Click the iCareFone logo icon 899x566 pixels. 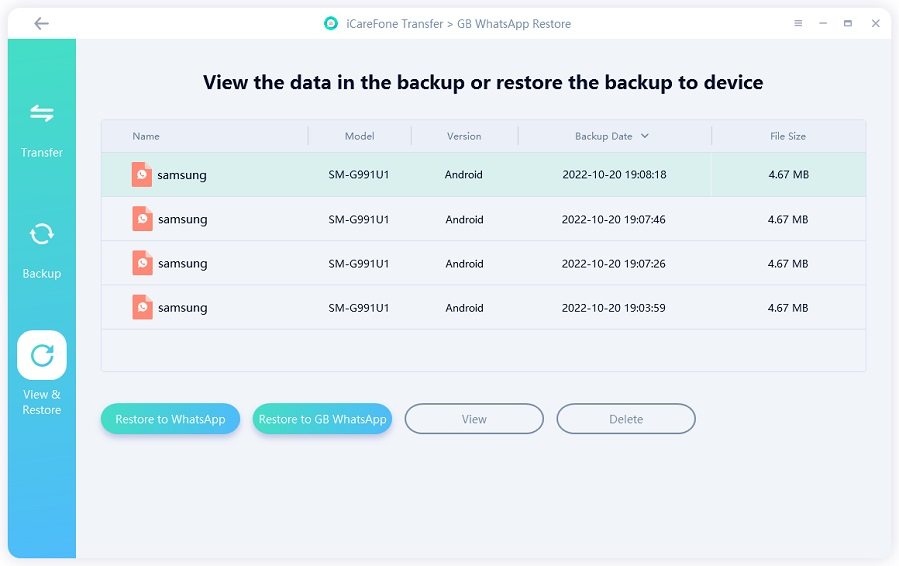[331, 24]
